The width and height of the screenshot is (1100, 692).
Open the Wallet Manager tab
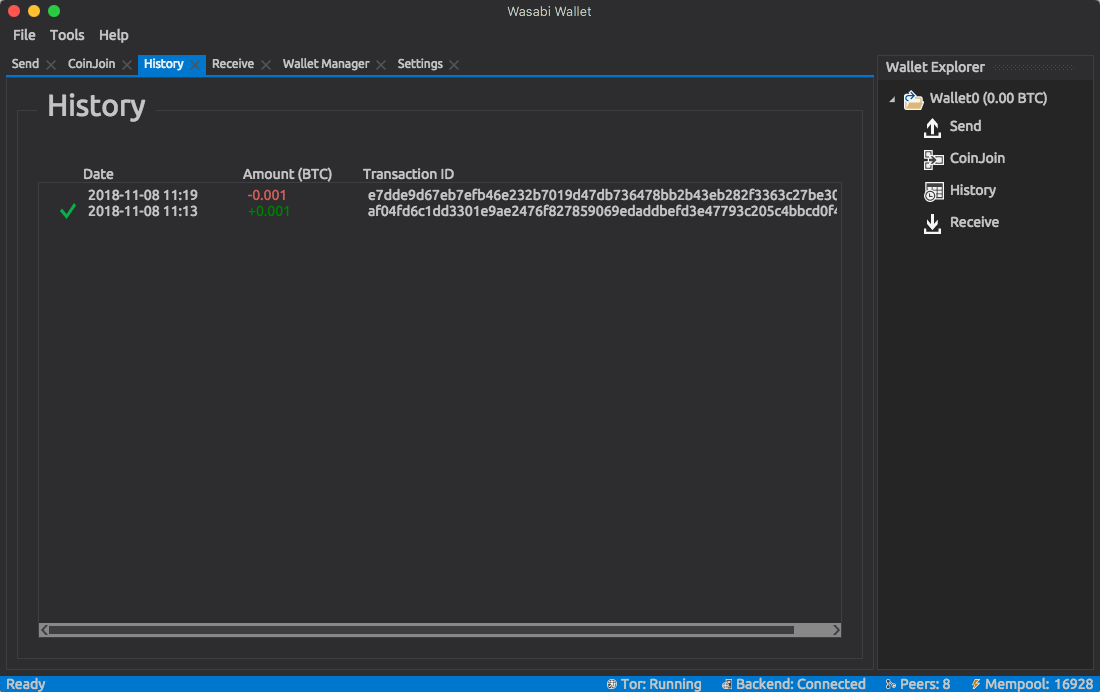326,64
